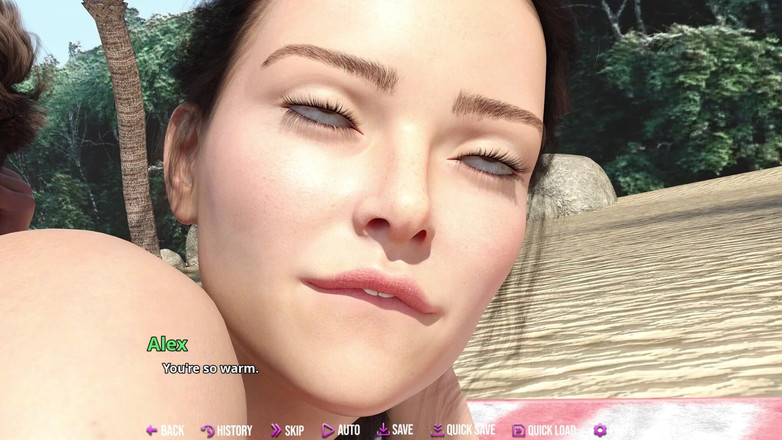Click the Auto play triangle icon
This screenshot has width=782, height=440.
327,431
